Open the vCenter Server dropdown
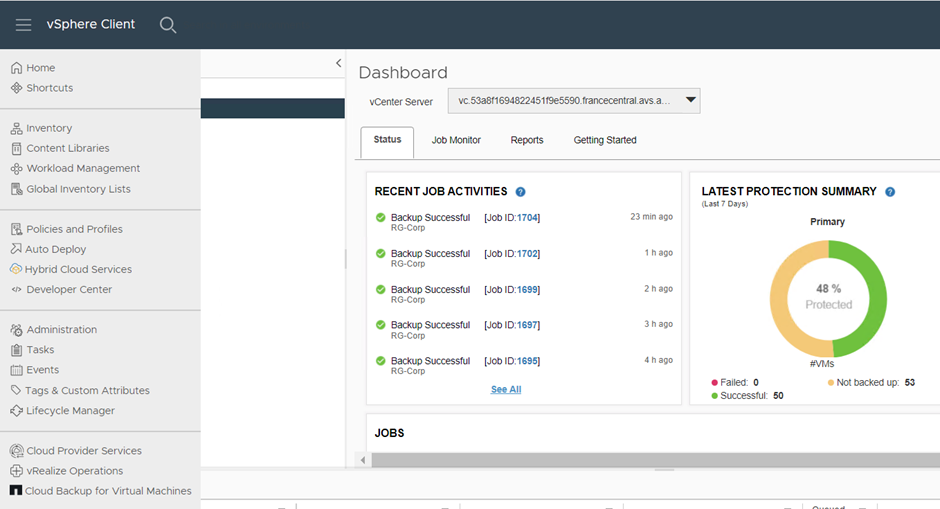 (x=574, y=101)
